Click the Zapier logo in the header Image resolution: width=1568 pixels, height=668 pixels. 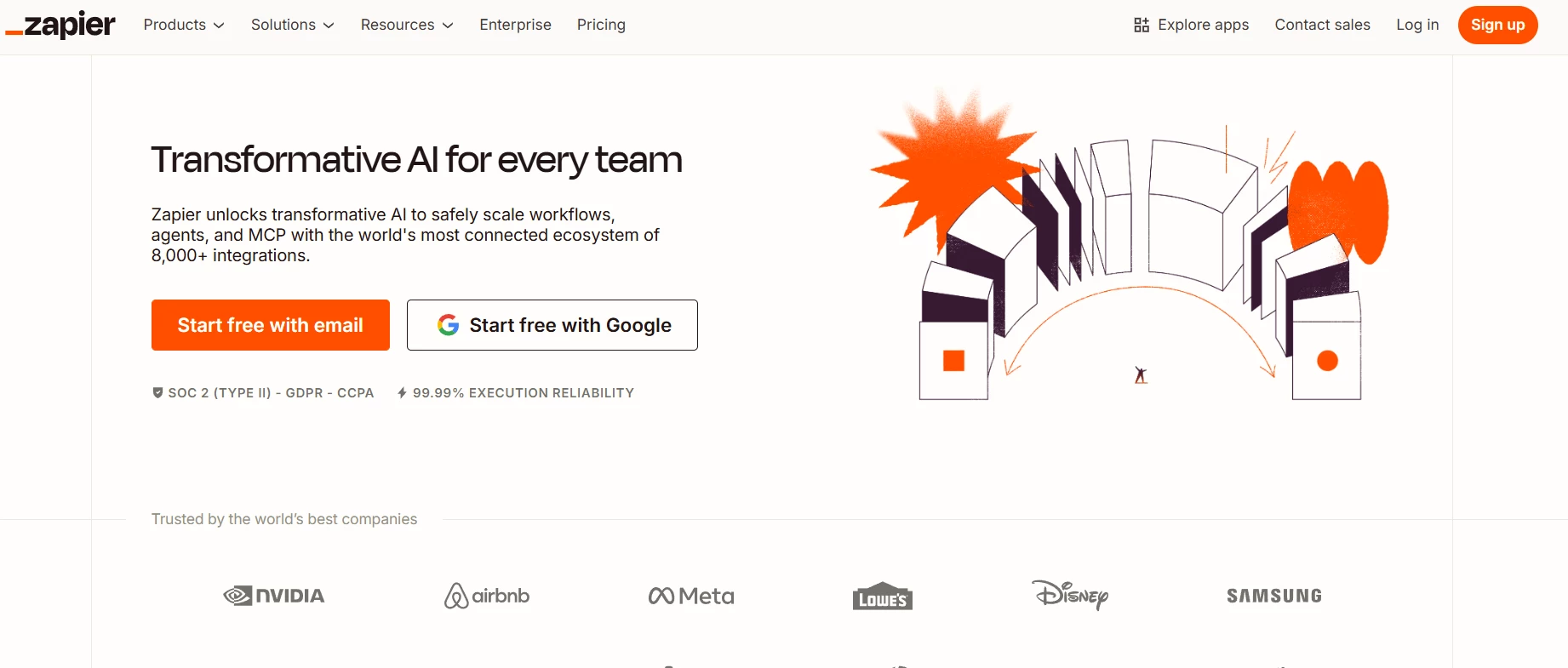click(x=60, y=25)
